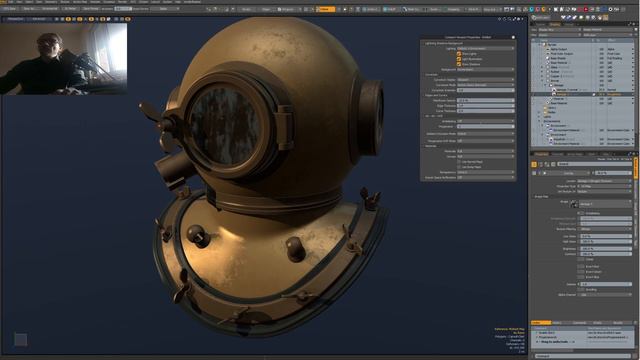Click the webcam video thumbnail overlay

(64, 59)
